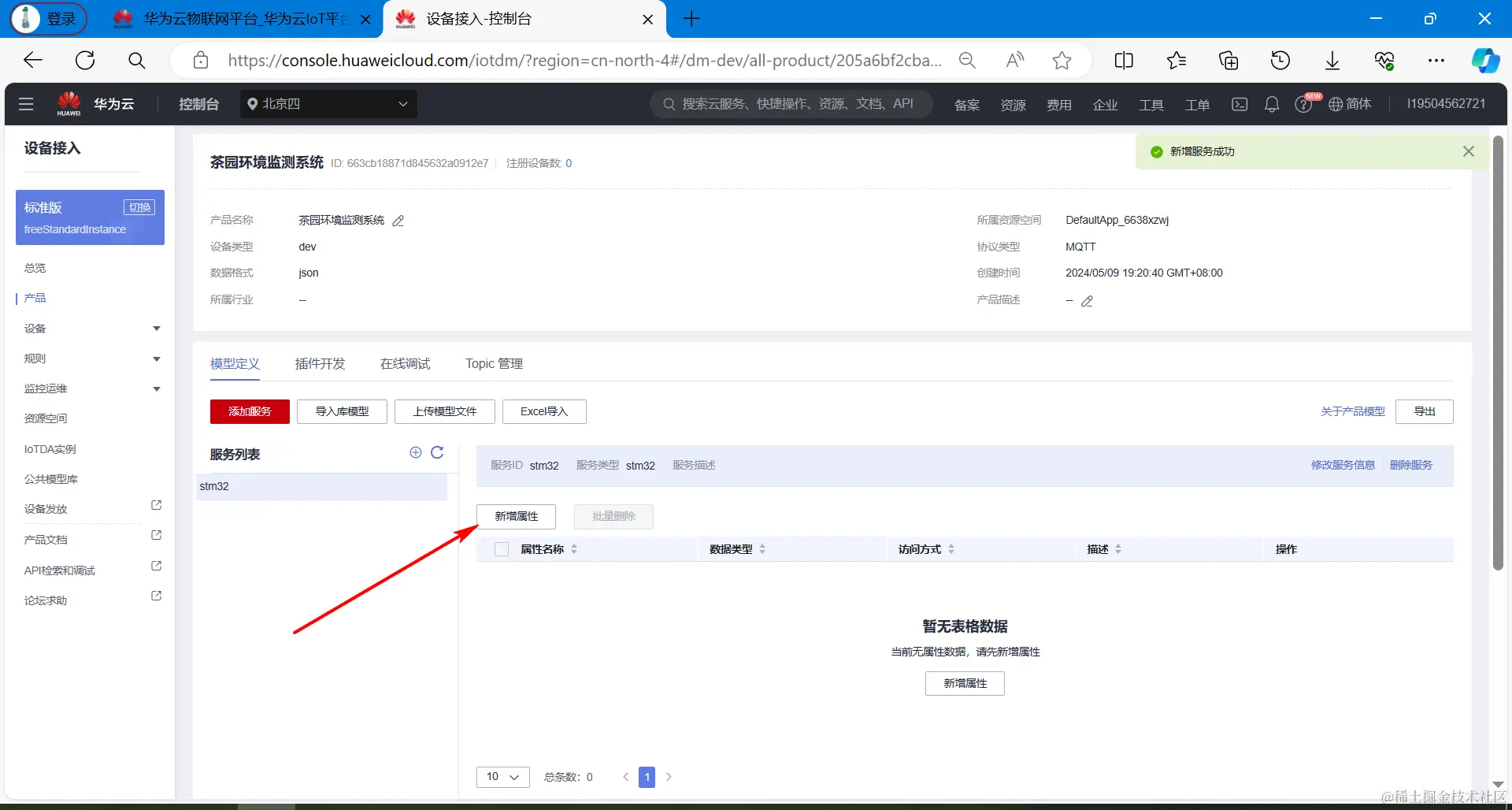Sort by 数据类型 column
The width and height of the screenshot is (1512, 810).
762,549
